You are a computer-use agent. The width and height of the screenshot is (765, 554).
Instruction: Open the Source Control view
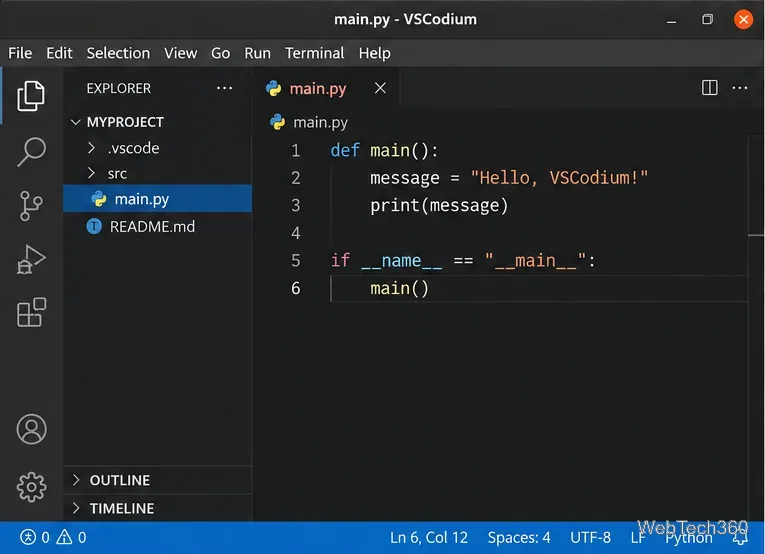31,206
